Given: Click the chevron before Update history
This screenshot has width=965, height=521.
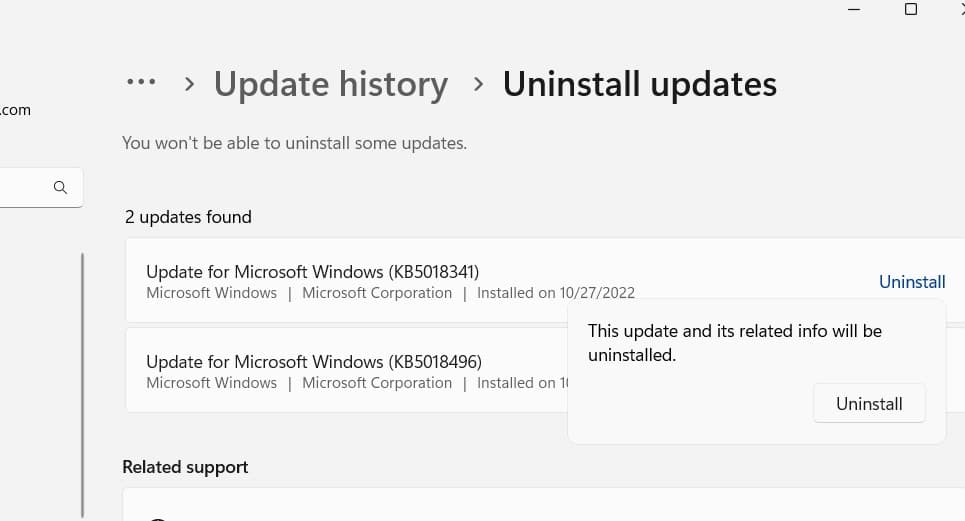Looking at the screenshot, I should (189, 84).
